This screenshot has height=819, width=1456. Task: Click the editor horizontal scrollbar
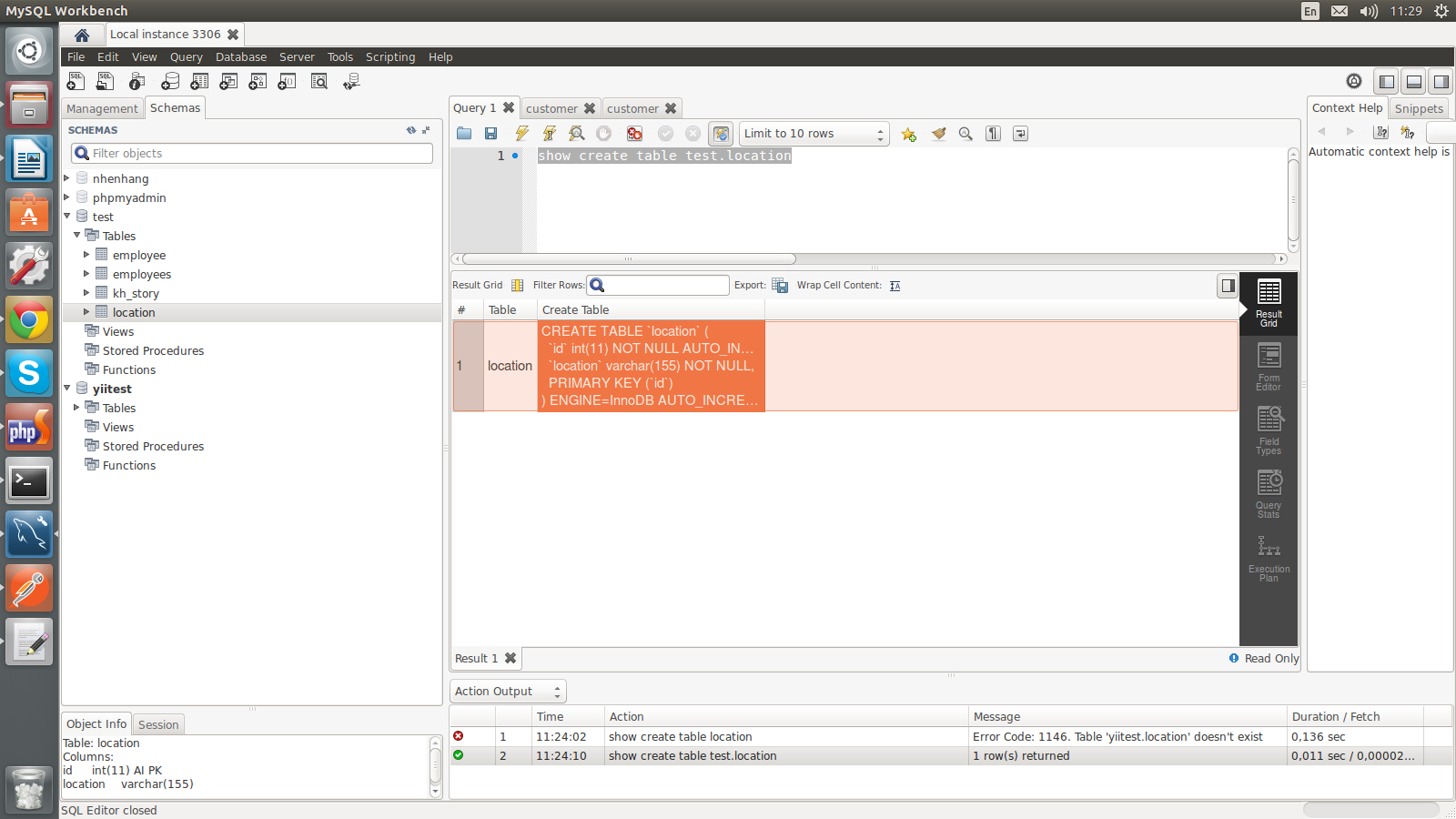tap(630, 259)
